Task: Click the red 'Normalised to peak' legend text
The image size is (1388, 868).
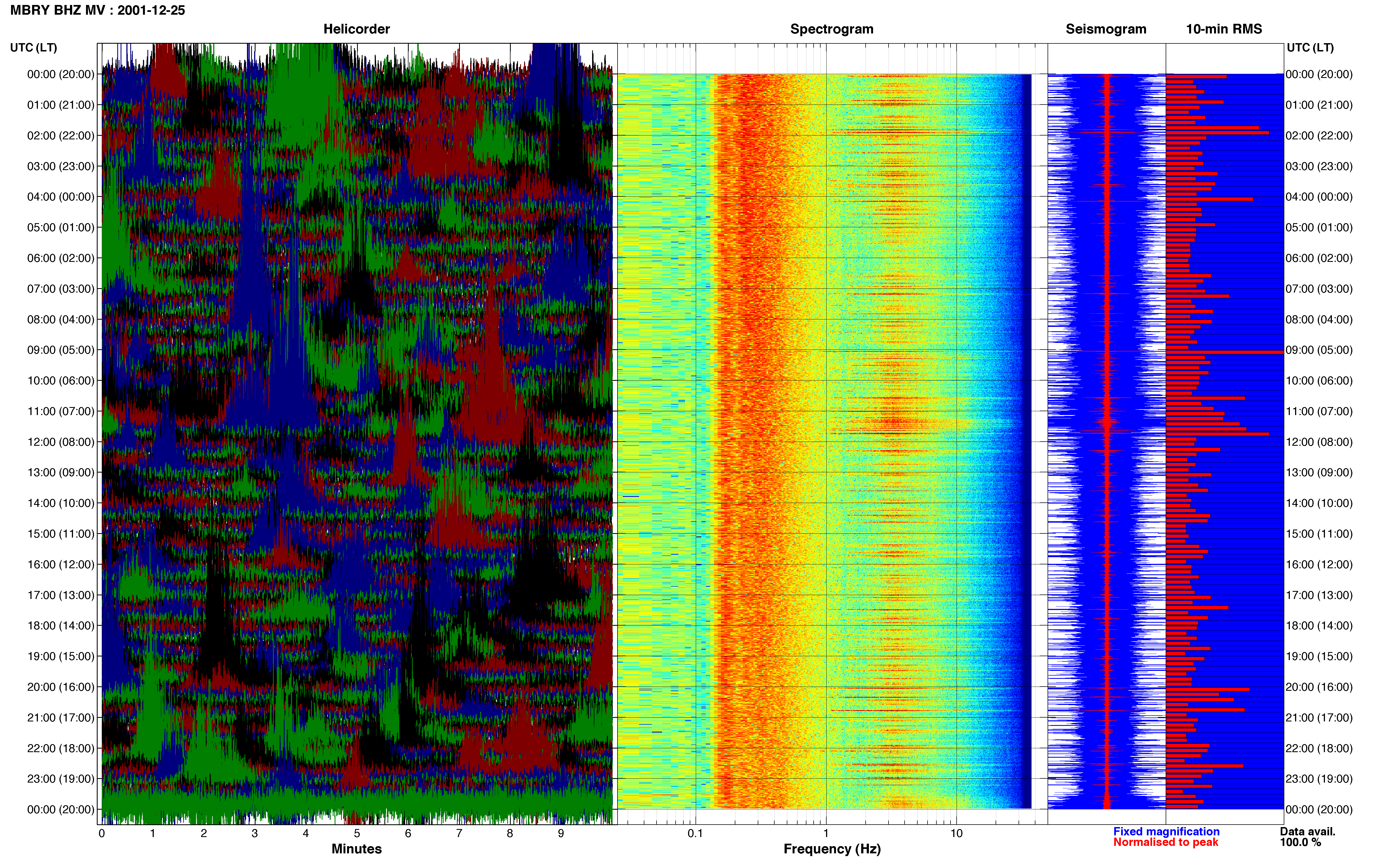Action: click(x=1165, y=842)
